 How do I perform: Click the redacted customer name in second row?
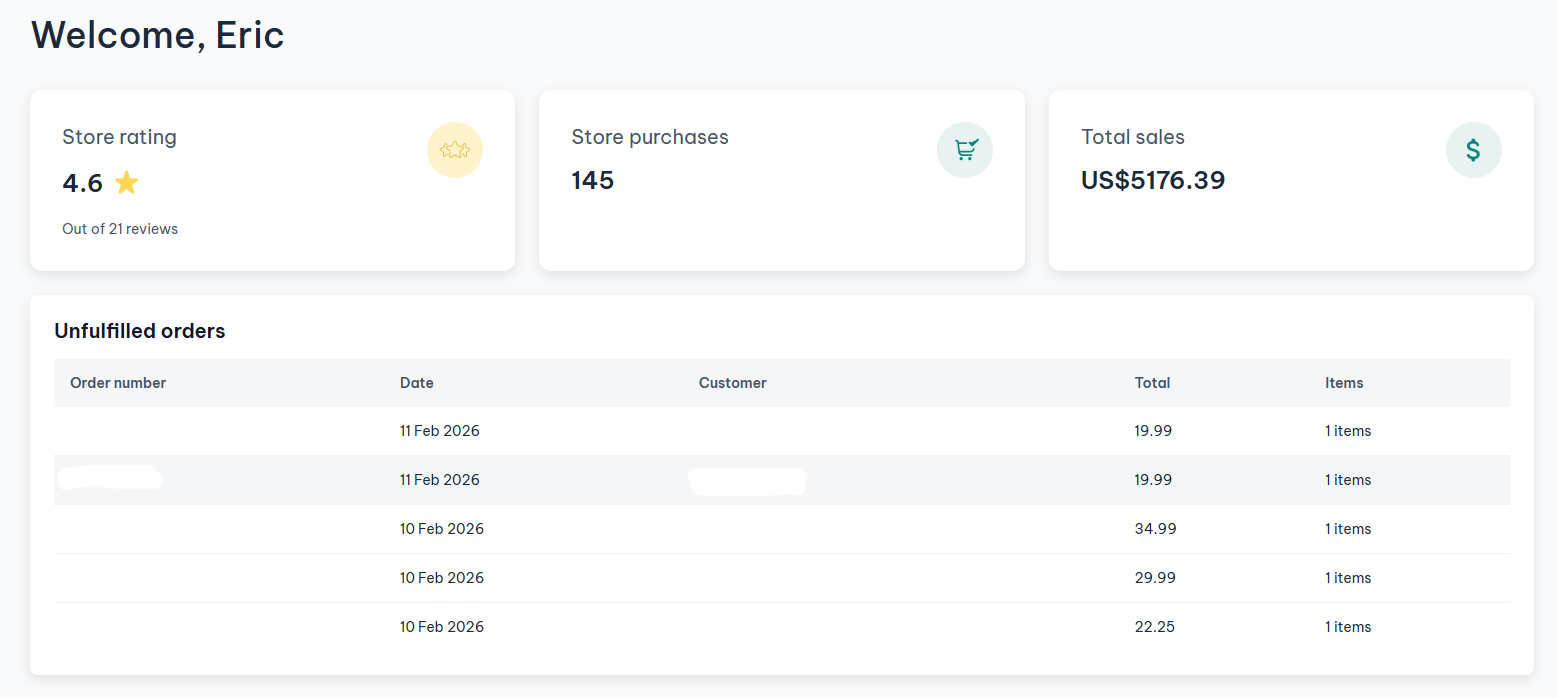[747, 481]
